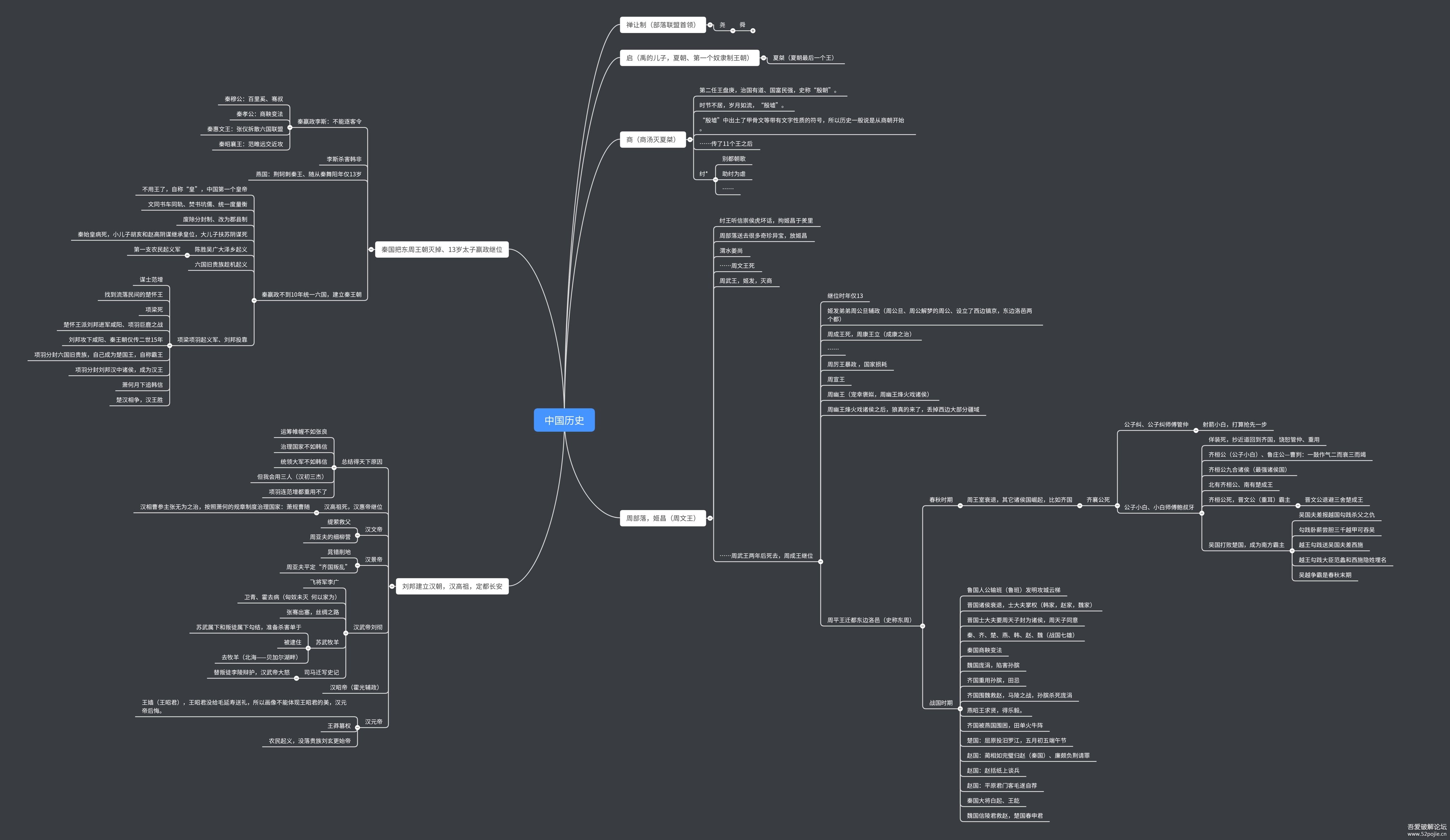Collapse the 刘邦建立汉朝 branch toggle

[x=392, y=586]
